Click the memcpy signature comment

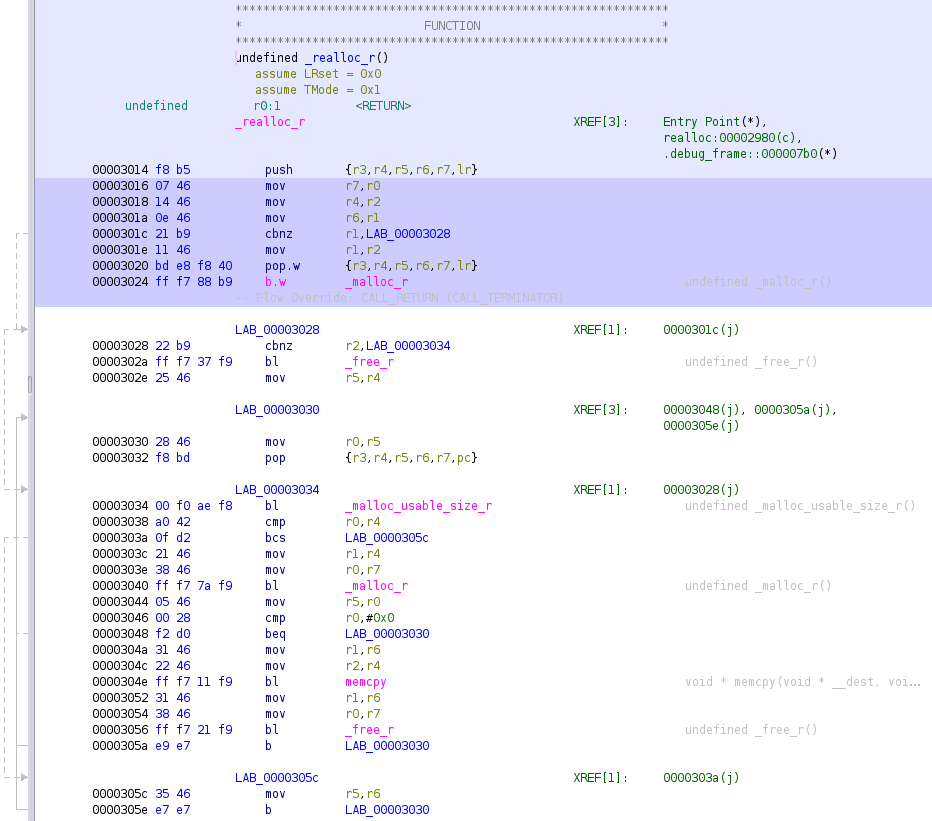802,682
